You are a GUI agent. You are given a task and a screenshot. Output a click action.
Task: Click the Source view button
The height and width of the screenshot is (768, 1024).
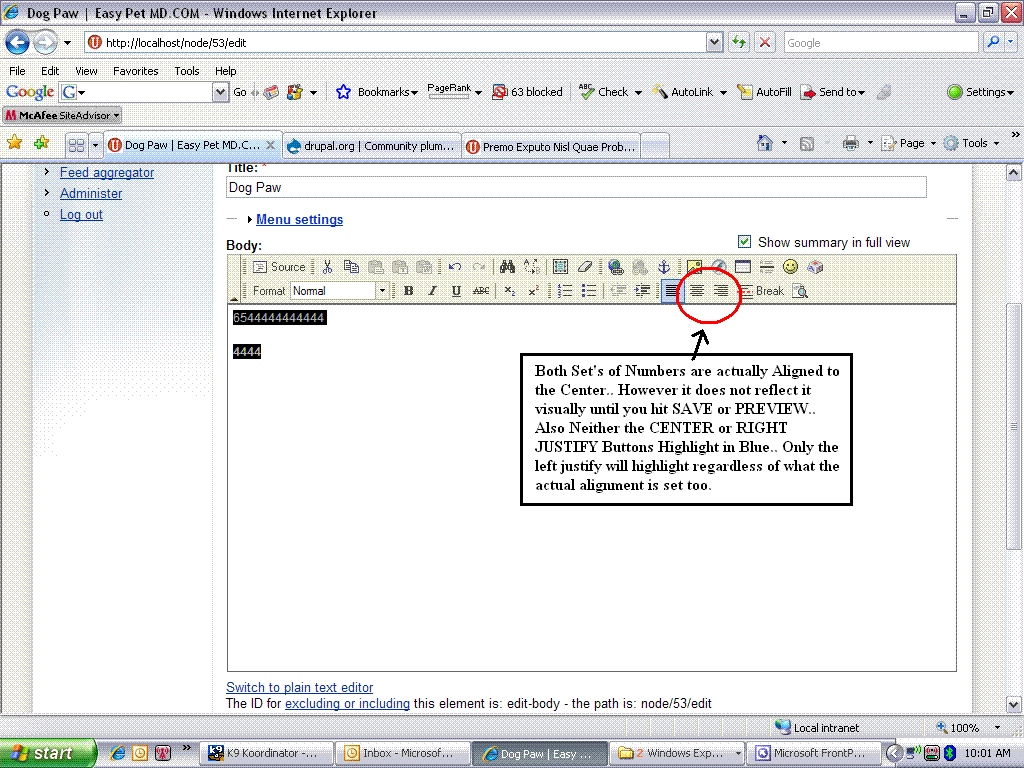click(x=279, y=267)
